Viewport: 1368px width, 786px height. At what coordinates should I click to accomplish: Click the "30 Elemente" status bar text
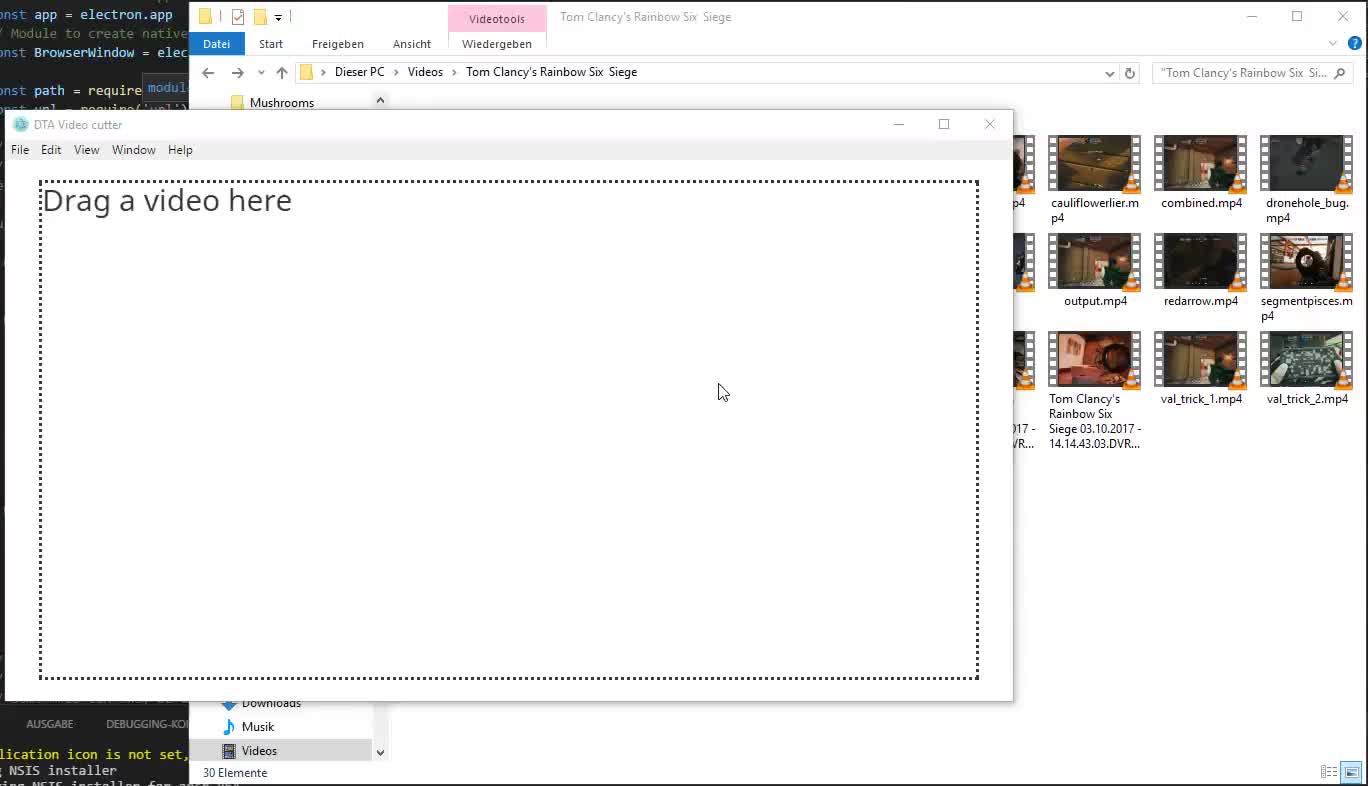[235, 773]
